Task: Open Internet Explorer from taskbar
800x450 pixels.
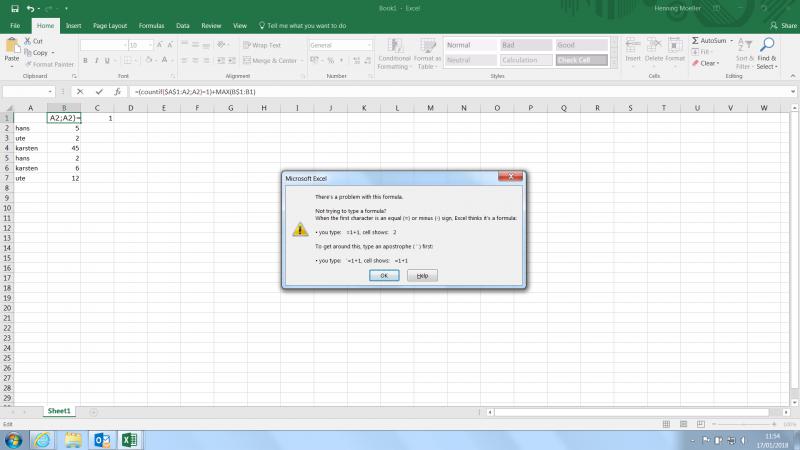Action: coord(42,440)
